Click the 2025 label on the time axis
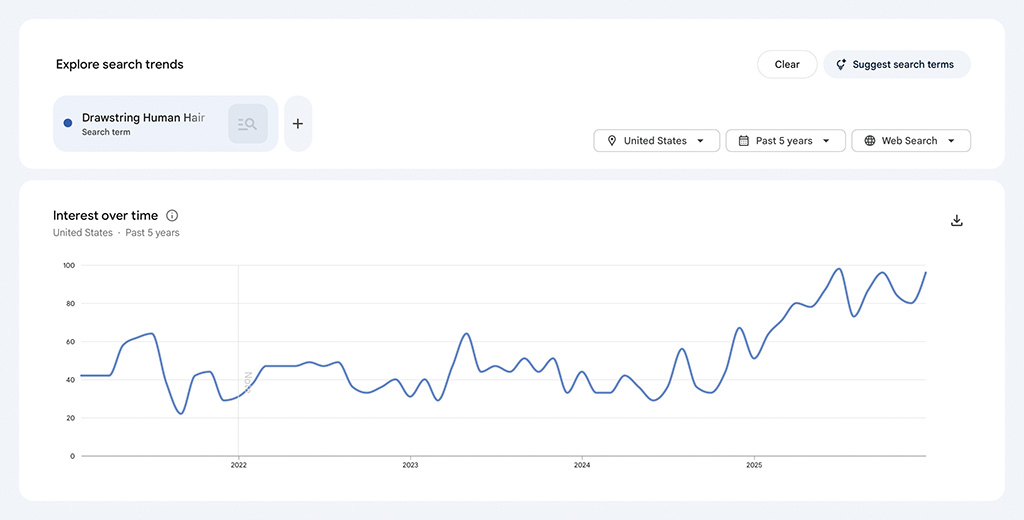Image resolution: width=1024 pixels, height=520 pixels. (x=754, y=466)
